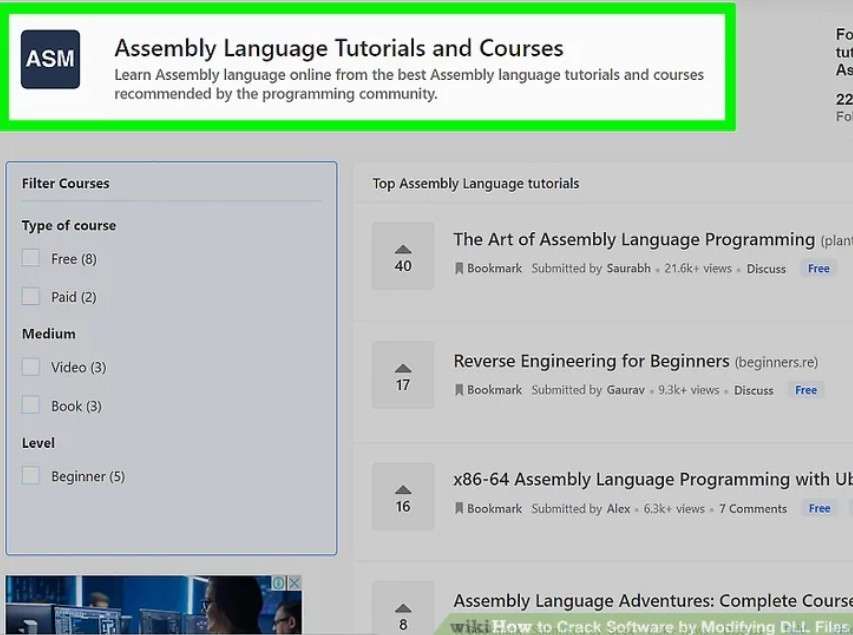Click Free tag on Reverse Engineering for Beginners
The height and width of the screenshot is (635, 853).
click(806, 390)
